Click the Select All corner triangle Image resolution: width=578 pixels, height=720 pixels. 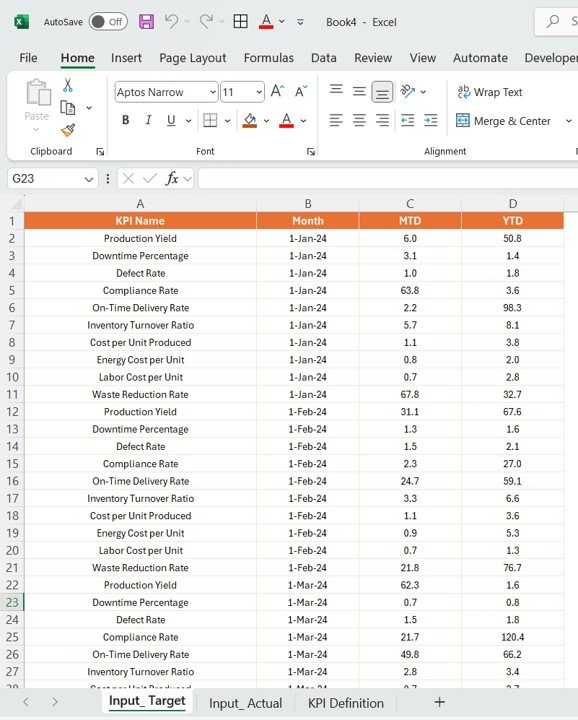[16, 203]
